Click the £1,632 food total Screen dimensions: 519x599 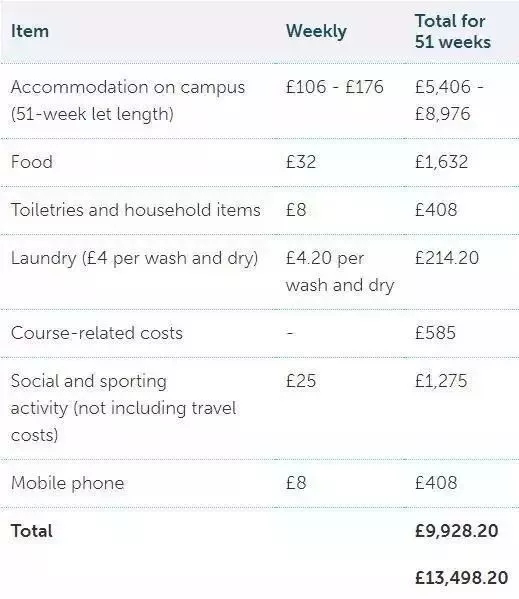click(x=441, y=162)
